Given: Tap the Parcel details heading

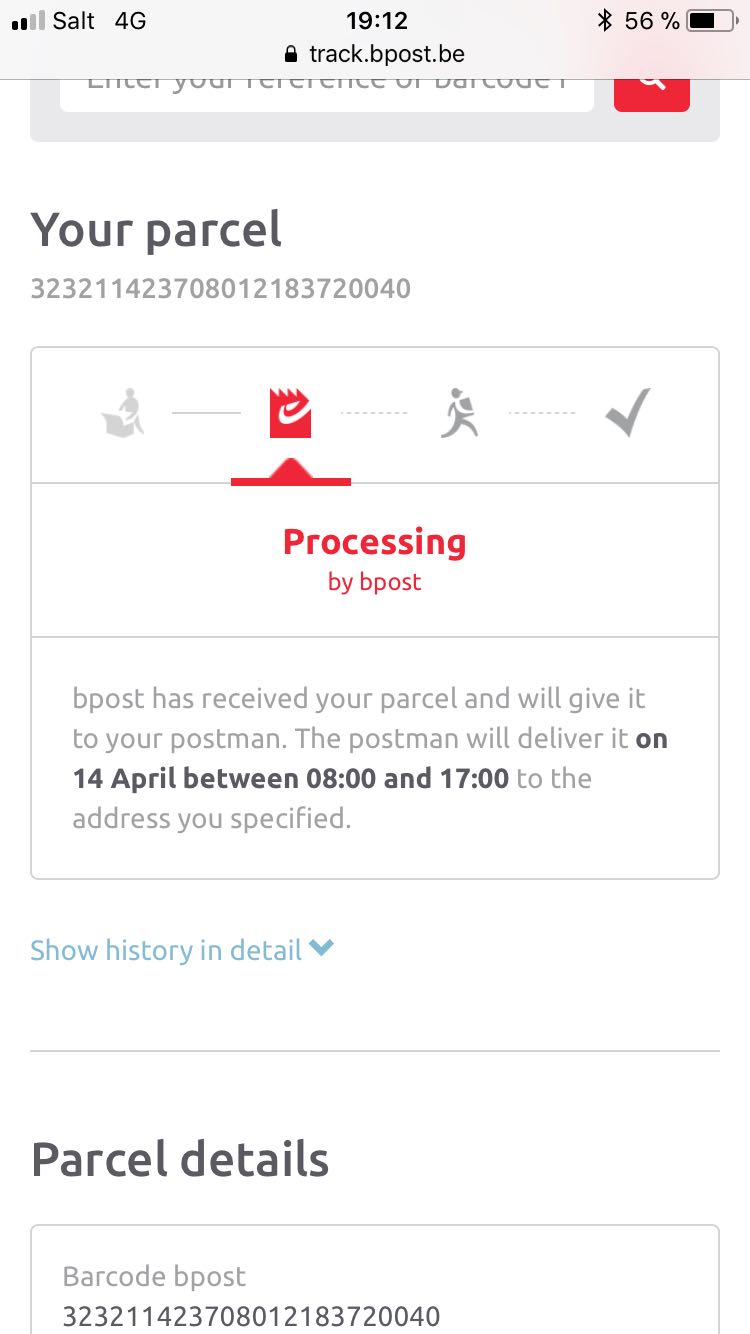Looking at the screenshot, I should (x=180, y=1160).
